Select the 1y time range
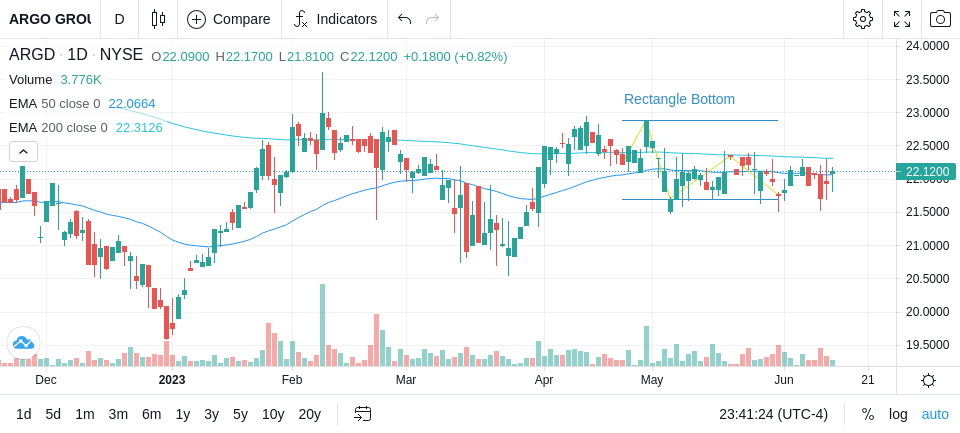 pyautogui.click(x=182, y=415)
